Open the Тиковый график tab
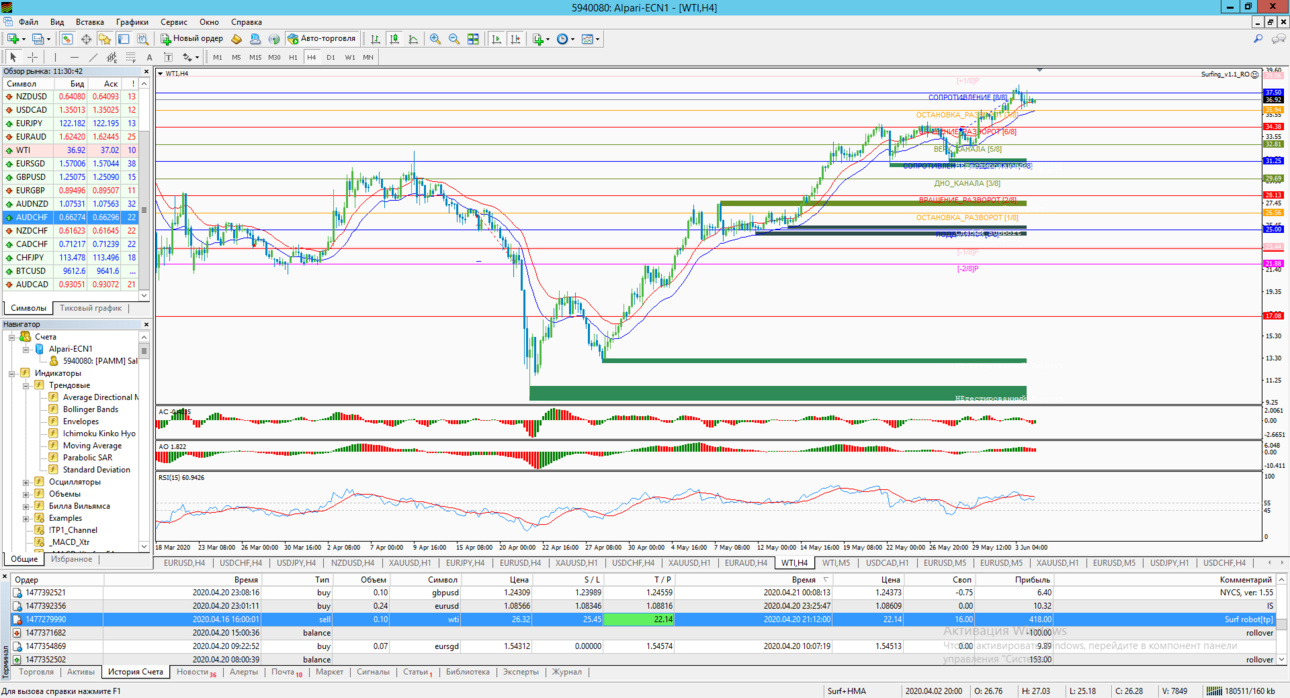Image resolution: width=1290 pixels, height=698 pixels. pyautogui.click(x=90, y=308)
